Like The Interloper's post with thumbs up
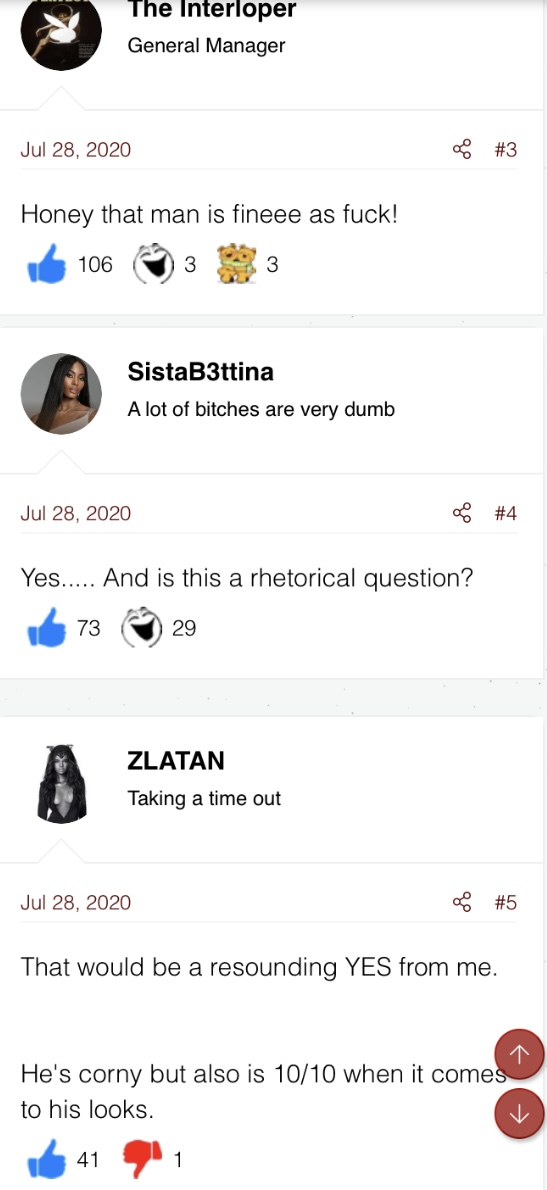Viewport: 547px width, 1190px height. 47,265
